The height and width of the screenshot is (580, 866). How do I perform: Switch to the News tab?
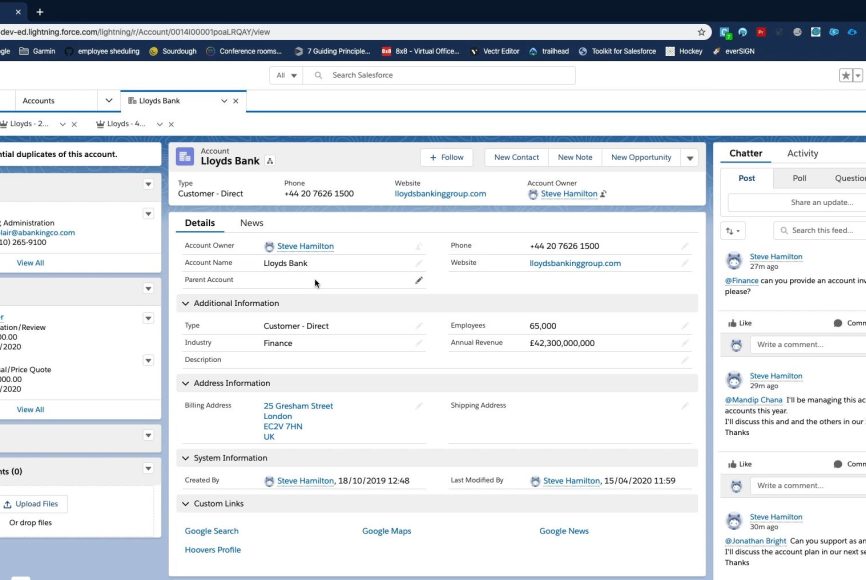(x=251, y=223)
